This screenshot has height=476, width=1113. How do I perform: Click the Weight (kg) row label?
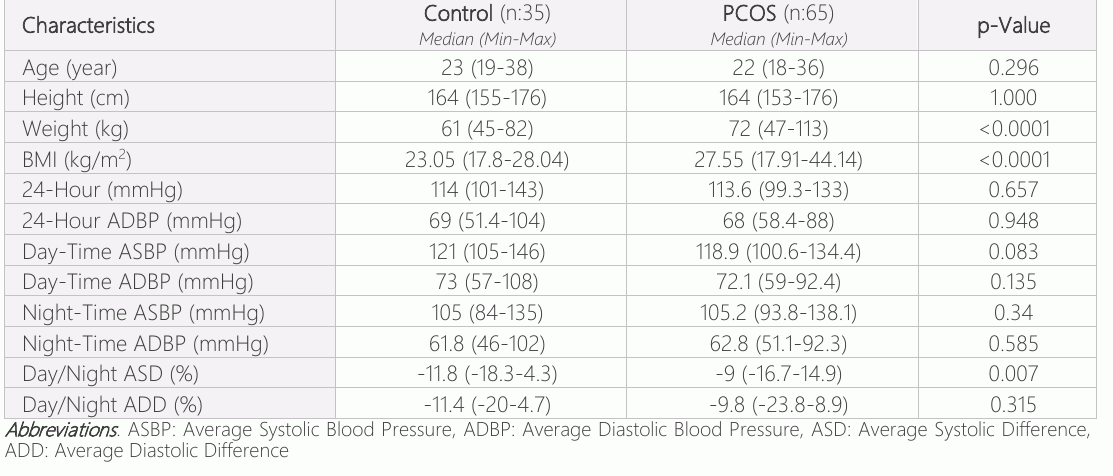pyautogui.click(x=75, y=129)
